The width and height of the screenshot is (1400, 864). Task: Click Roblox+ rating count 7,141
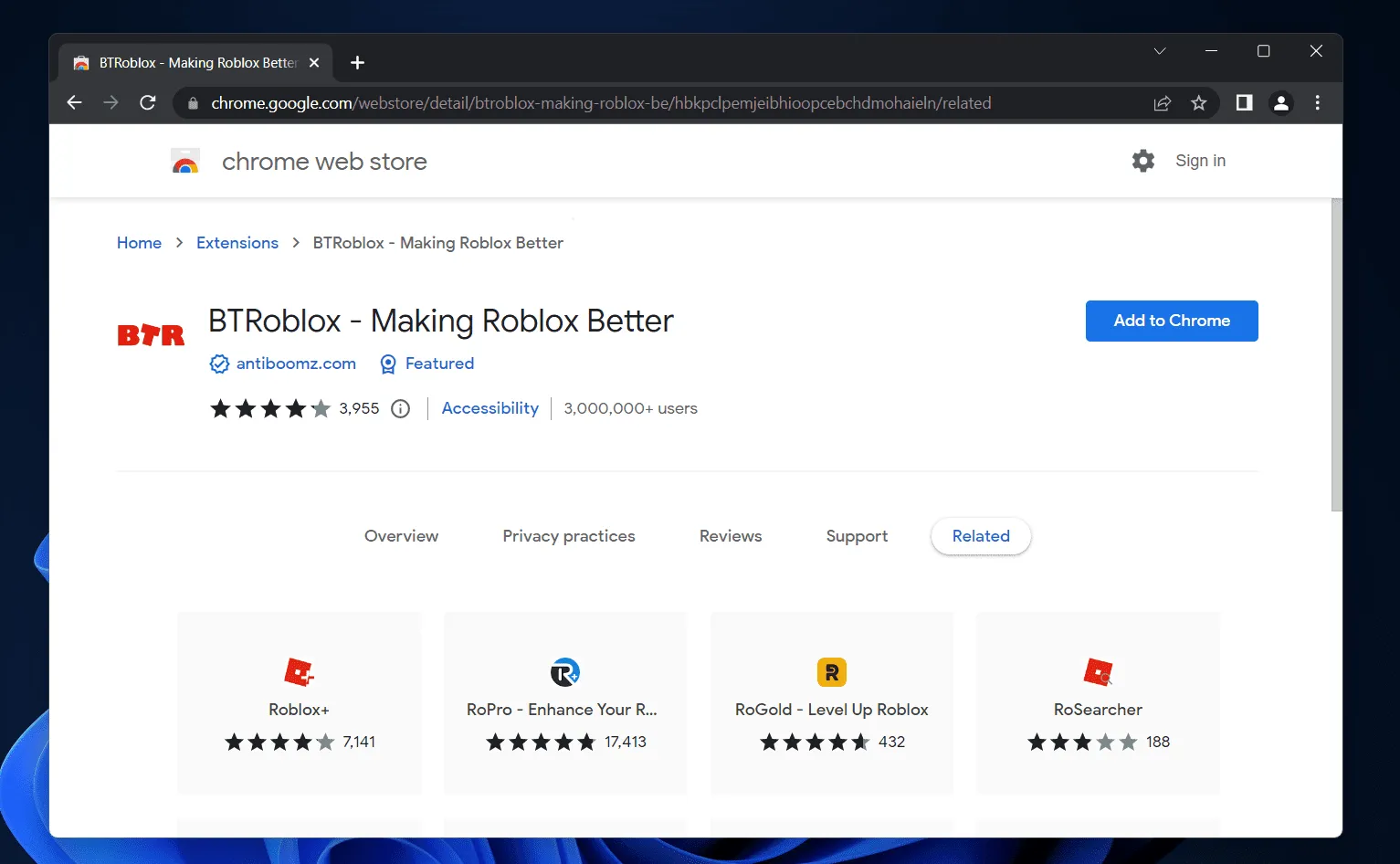(359, 742)
